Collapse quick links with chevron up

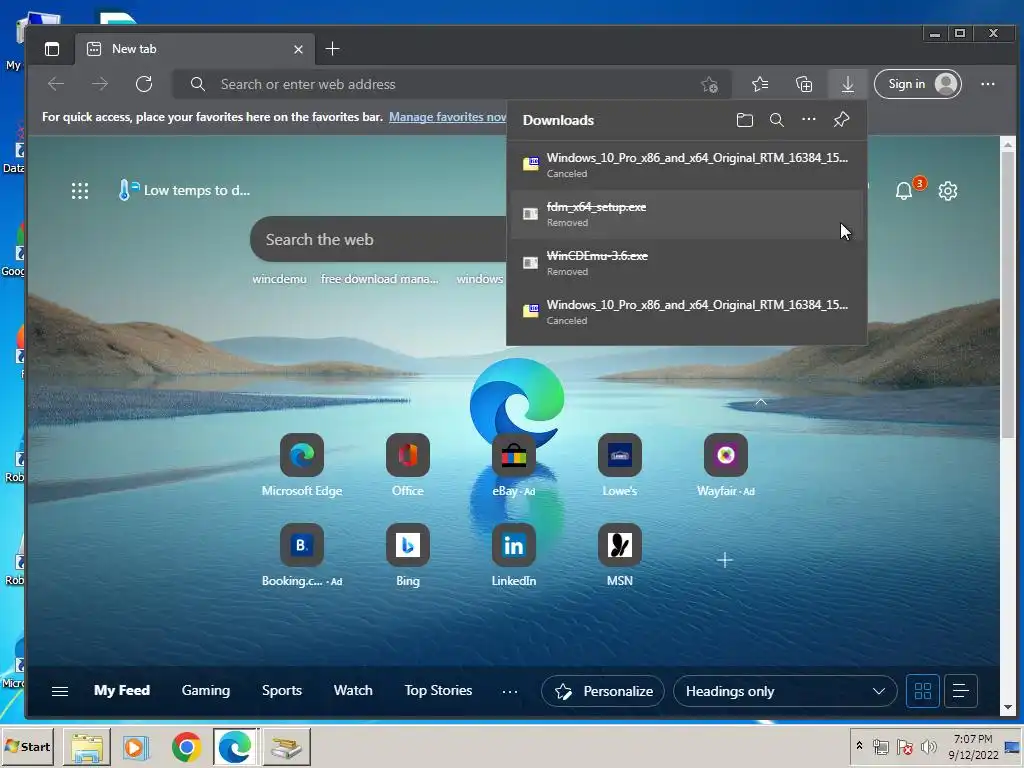761,402
